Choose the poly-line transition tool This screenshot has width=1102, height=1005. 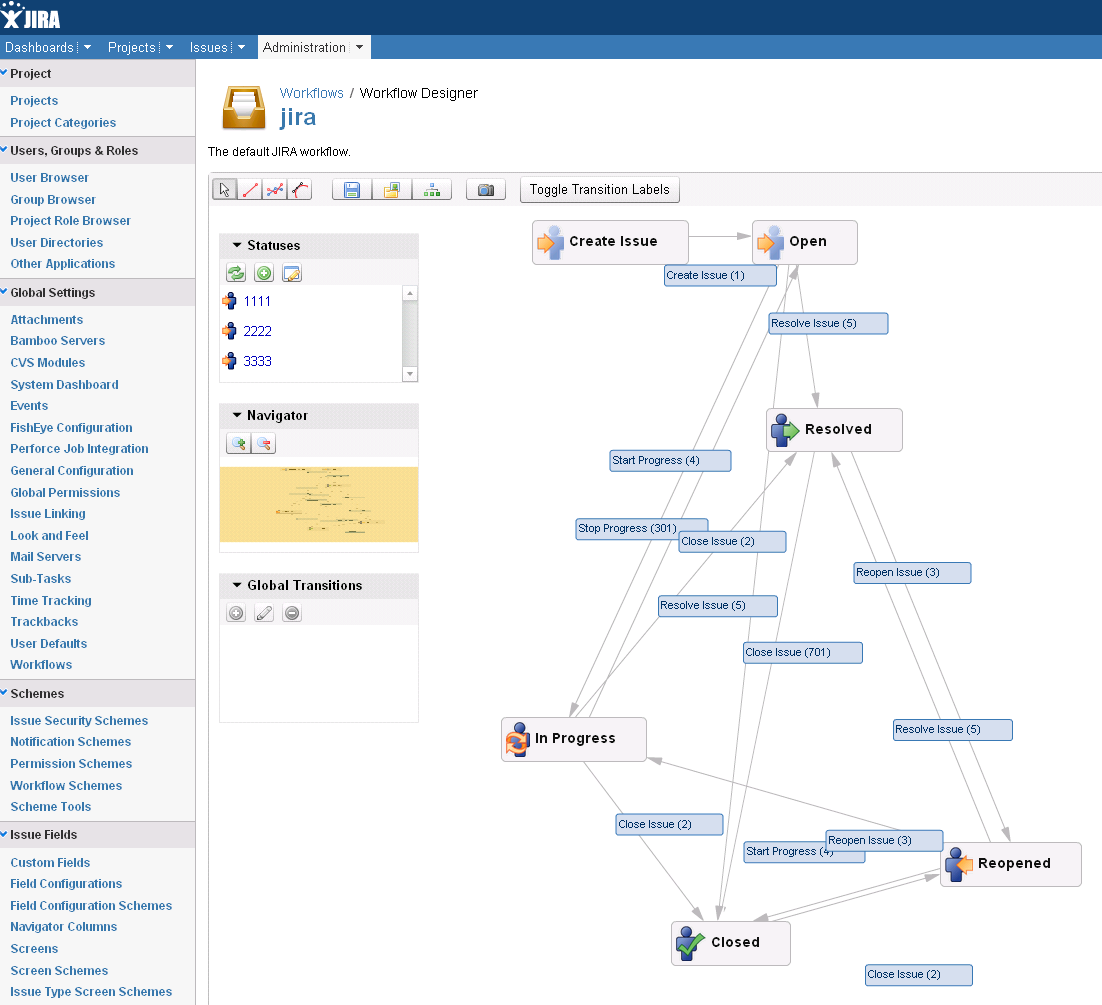point(275,190)
